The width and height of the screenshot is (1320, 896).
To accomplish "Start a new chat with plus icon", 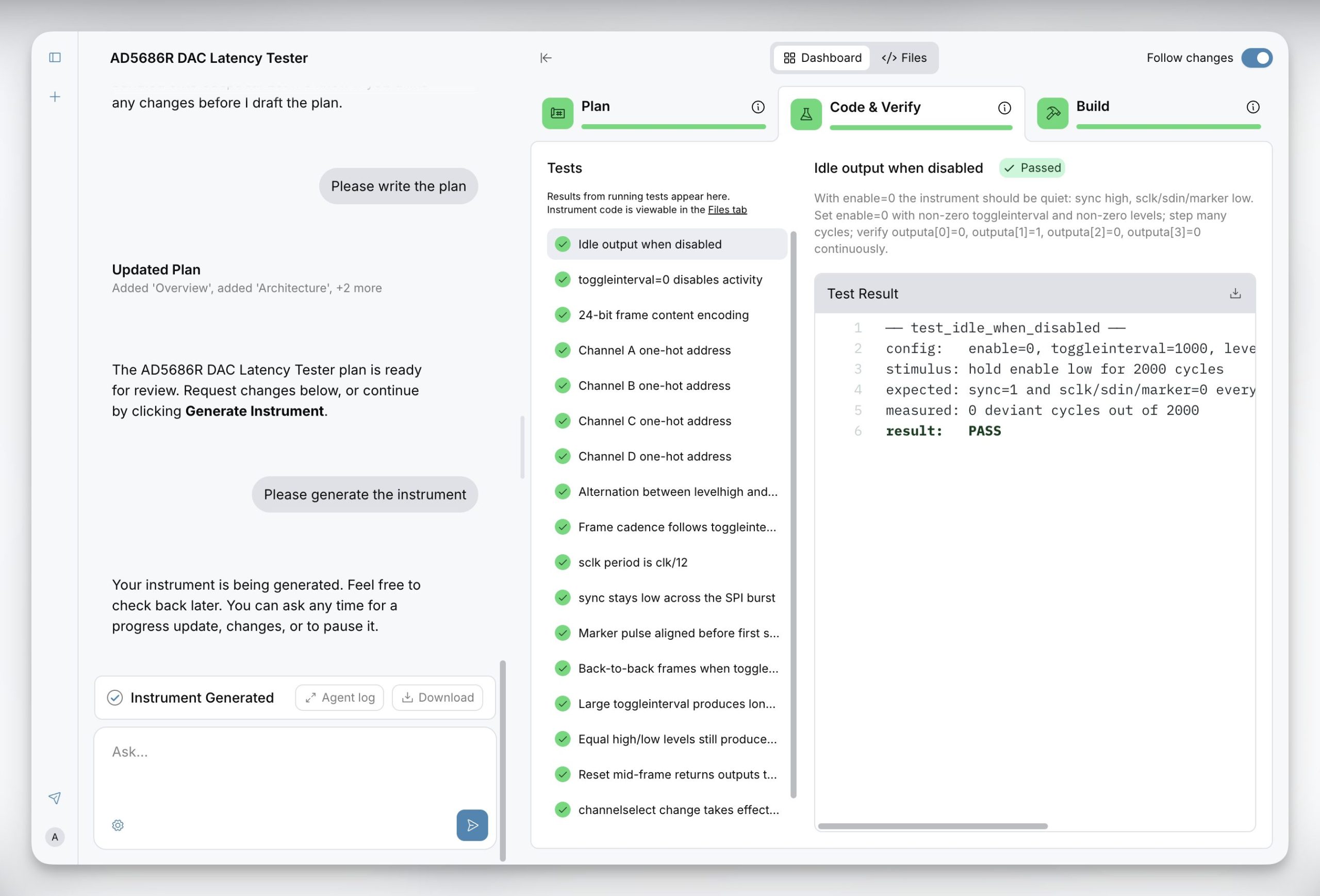I will coord(55,96).
